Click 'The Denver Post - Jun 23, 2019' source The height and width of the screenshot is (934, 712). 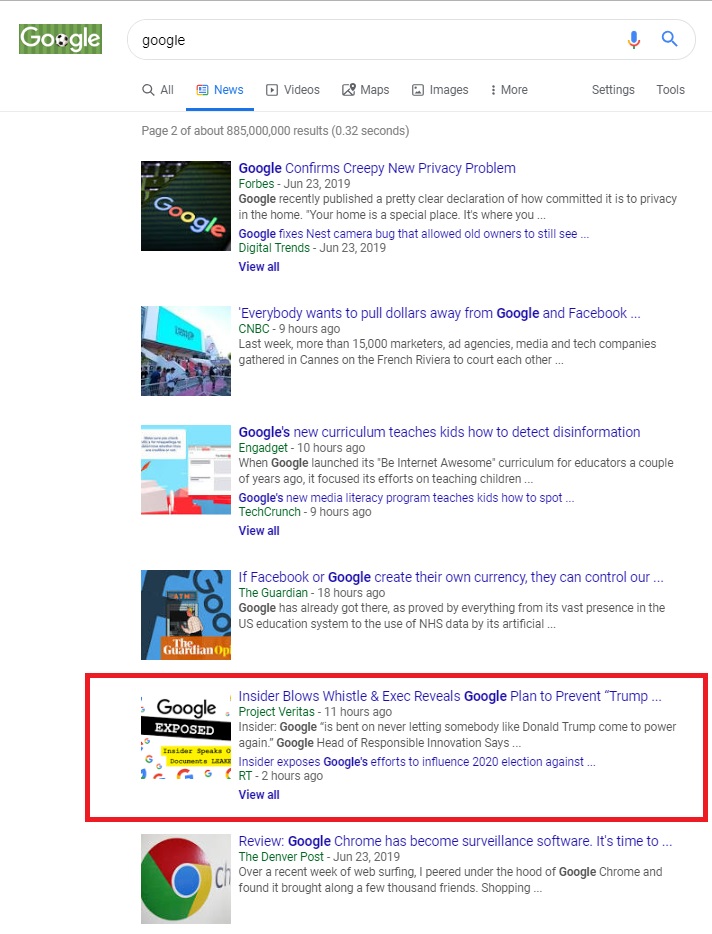[319, 857]
